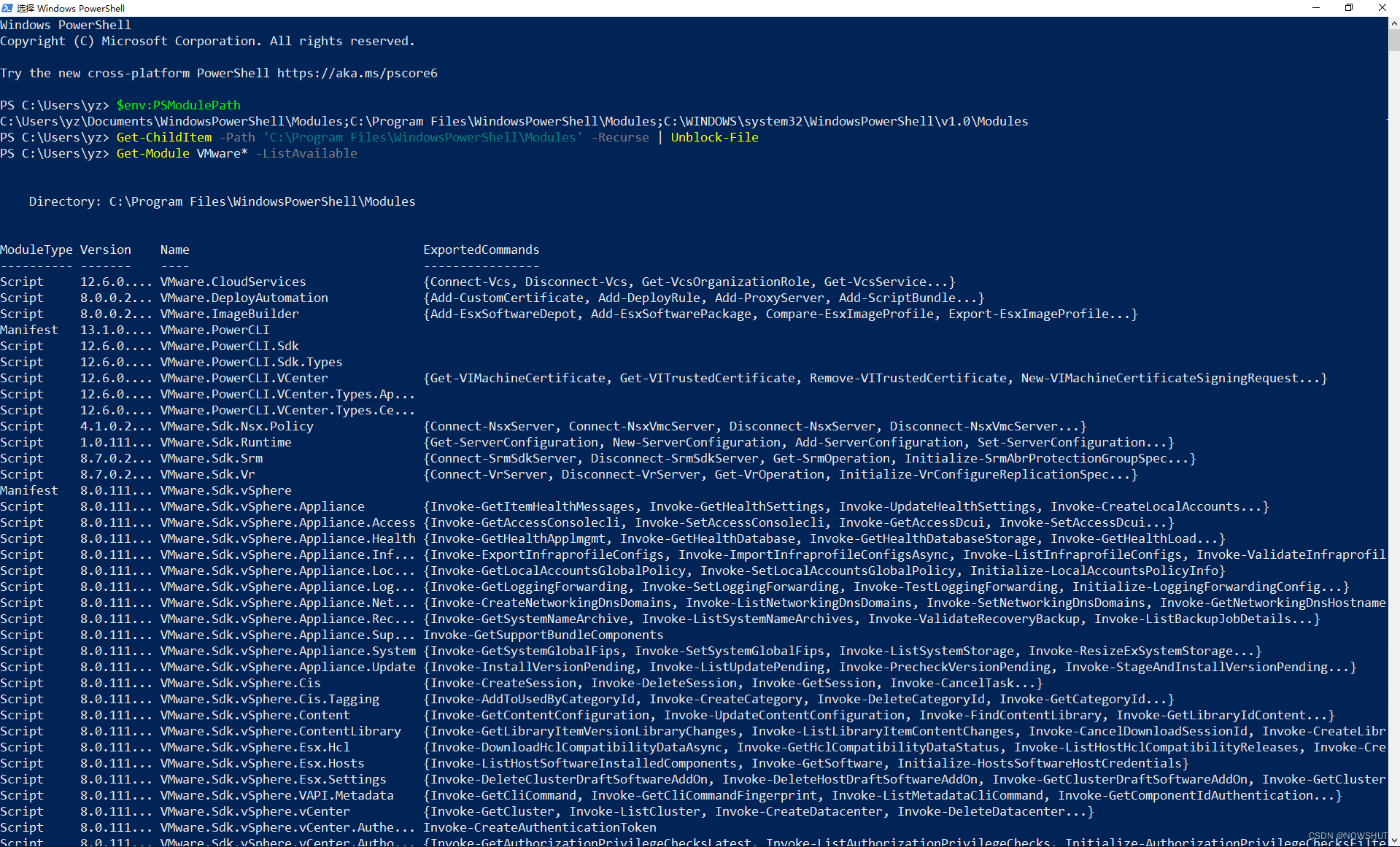1400x847 pixels.
Task: Click version 1.0.111... of Sdk.Runtime
Action: tap(117, 442)
